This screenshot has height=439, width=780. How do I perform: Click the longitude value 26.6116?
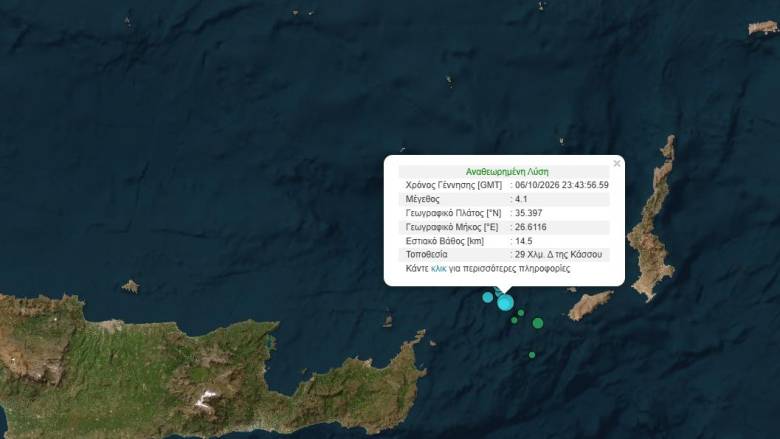pos(530,227)
